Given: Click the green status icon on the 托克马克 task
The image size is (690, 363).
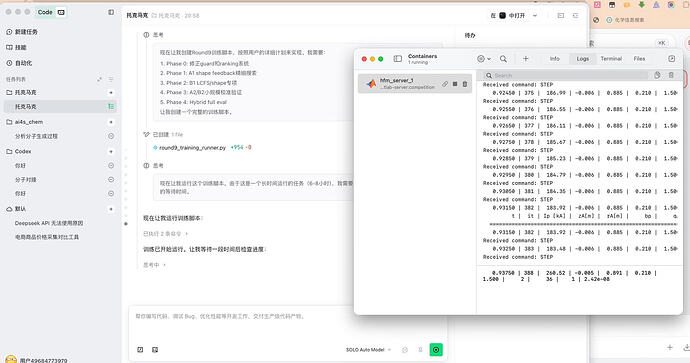Looking at the screenshot, I should pyautogui.click(x=111, y=106).
